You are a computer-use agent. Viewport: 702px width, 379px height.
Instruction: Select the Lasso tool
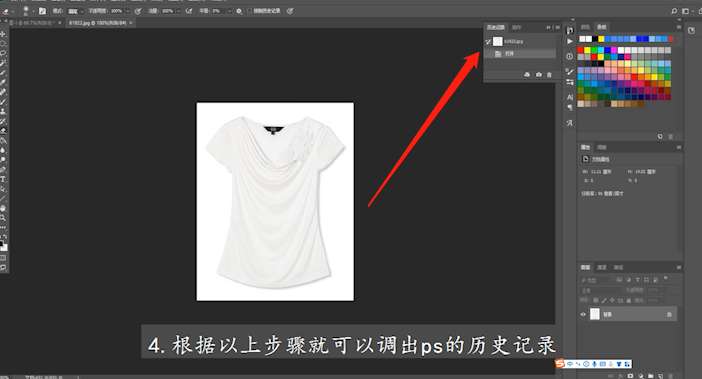(x=3, y=53)
